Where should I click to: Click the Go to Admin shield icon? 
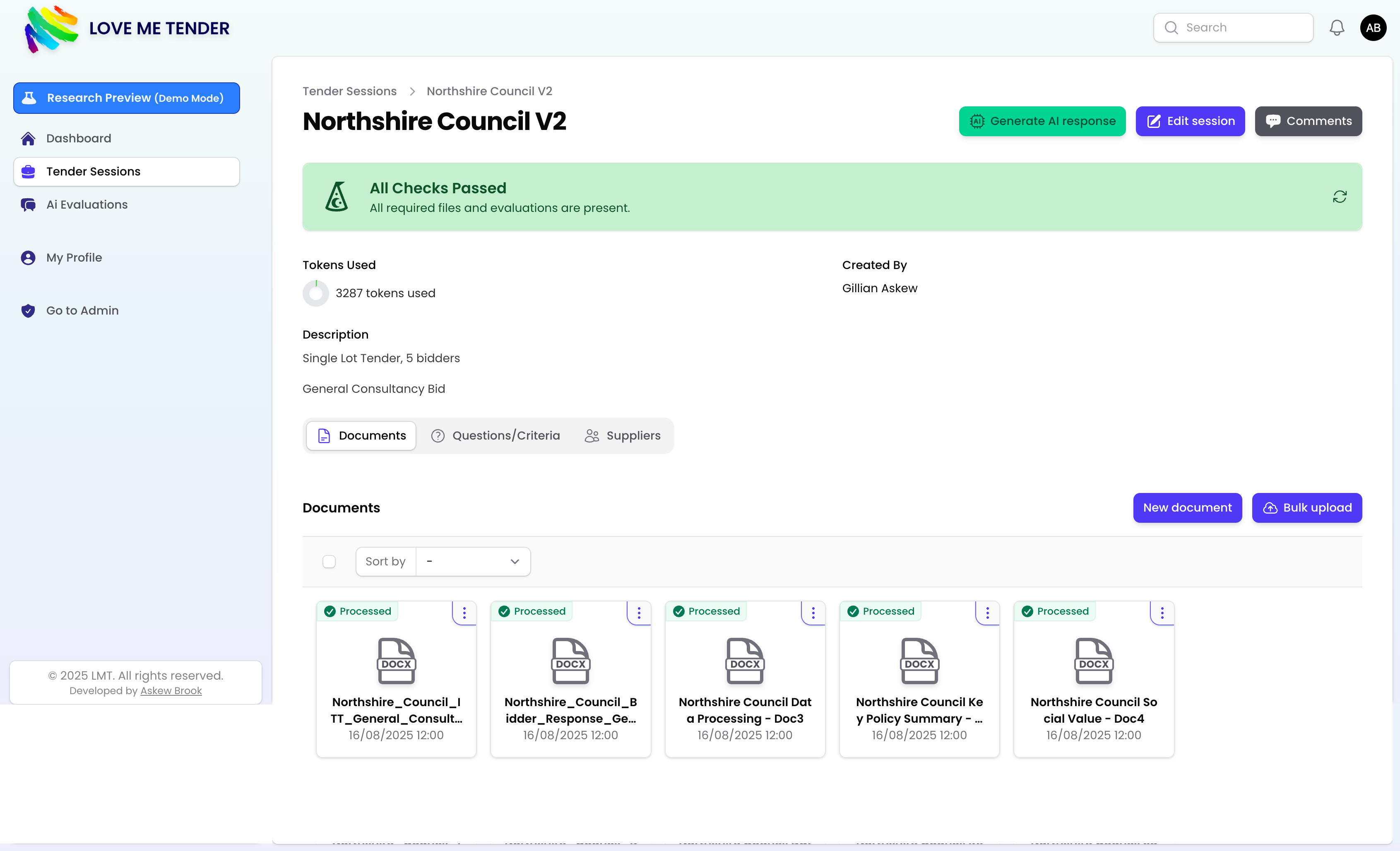[28, 311]
